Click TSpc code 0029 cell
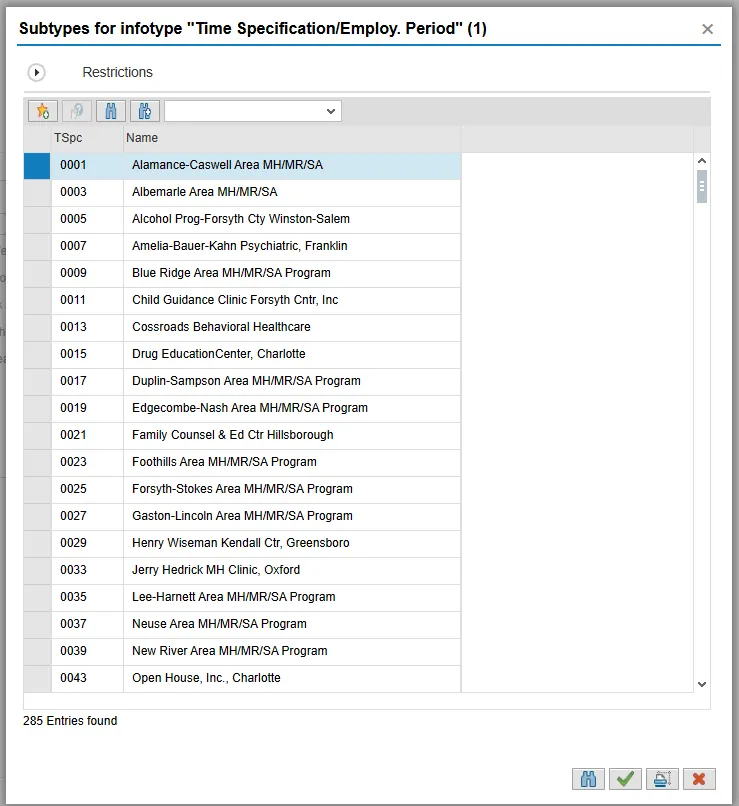Image resolution: width=739 pixels, height=806 pixels. tap(87, 543)
